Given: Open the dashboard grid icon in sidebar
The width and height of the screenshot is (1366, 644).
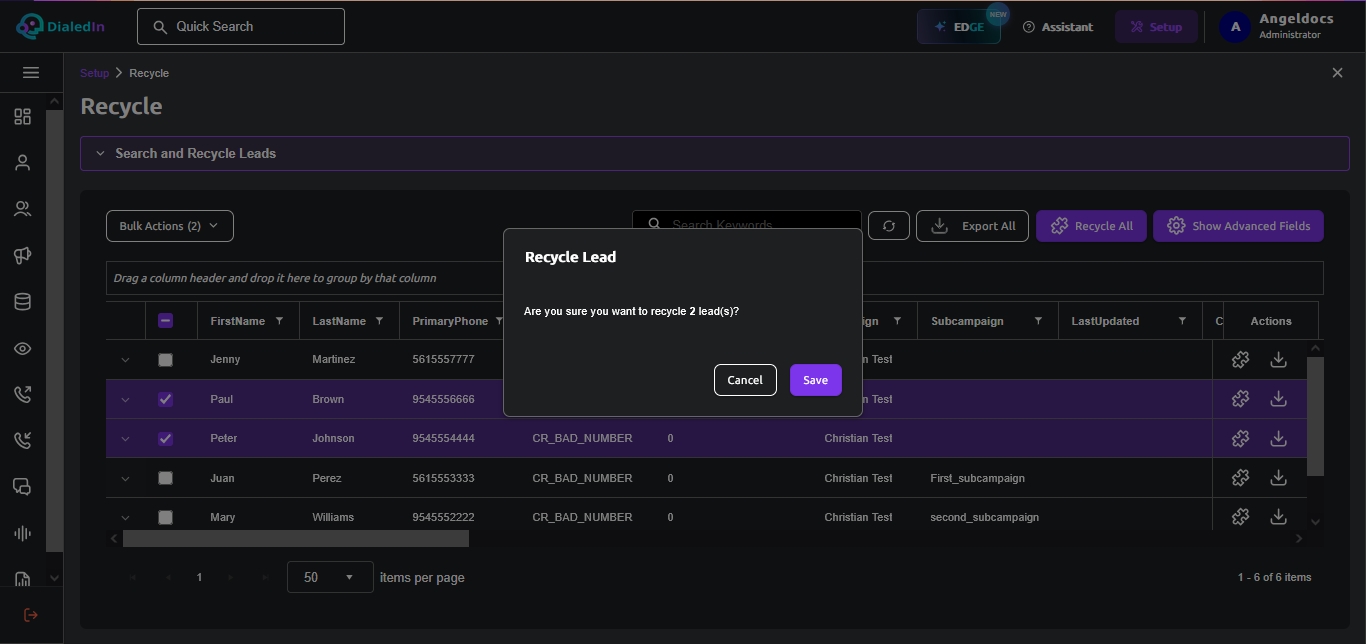Looking at the screenshot, I should pyautogui.click(x=22, y=117).
